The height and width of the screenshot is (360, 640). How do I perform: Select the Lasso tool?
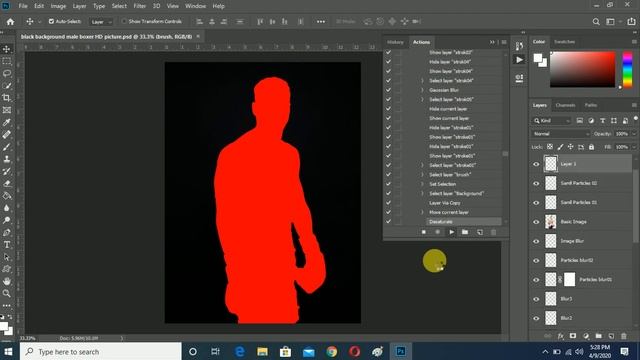click(7, 73)
